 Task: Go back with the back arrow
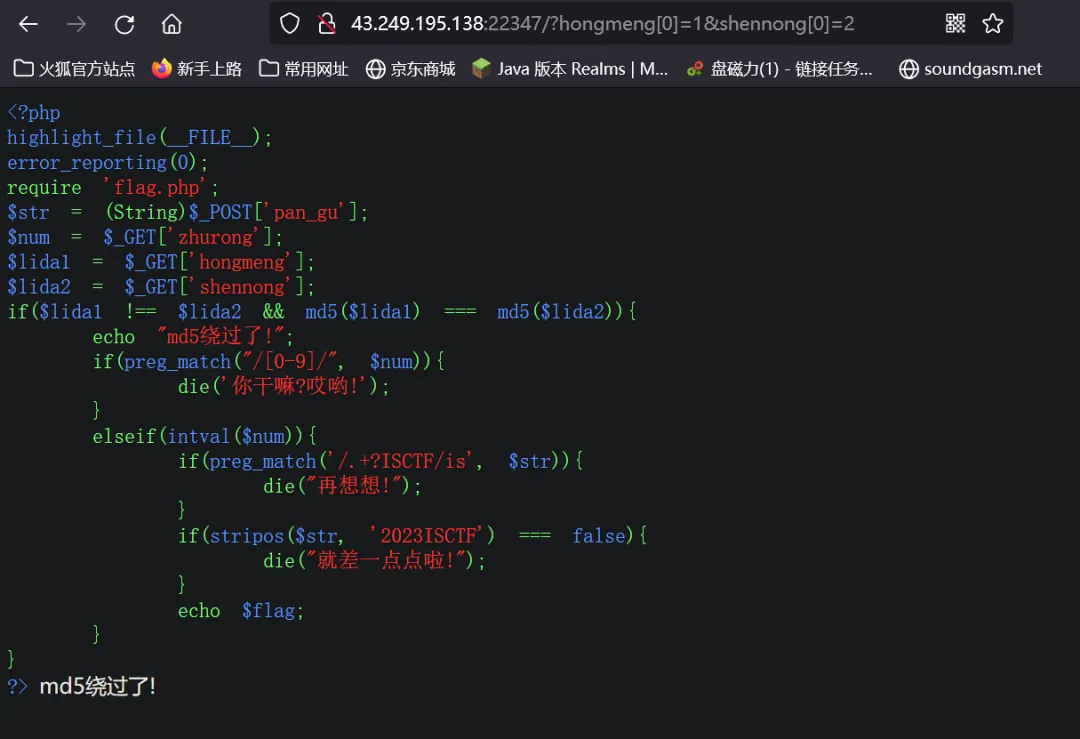click(x=28, y=24)
